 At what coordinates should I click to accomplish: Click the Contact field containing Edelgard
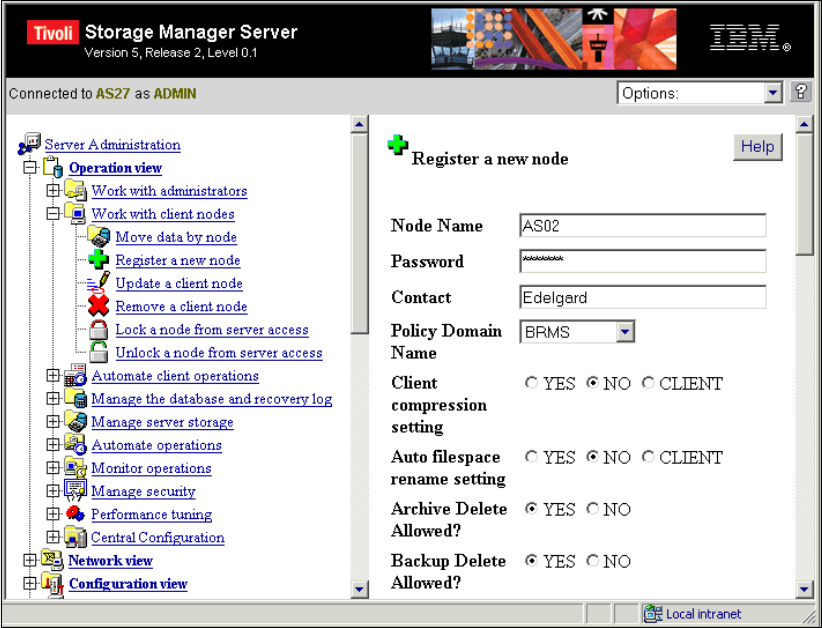[643, 297]
